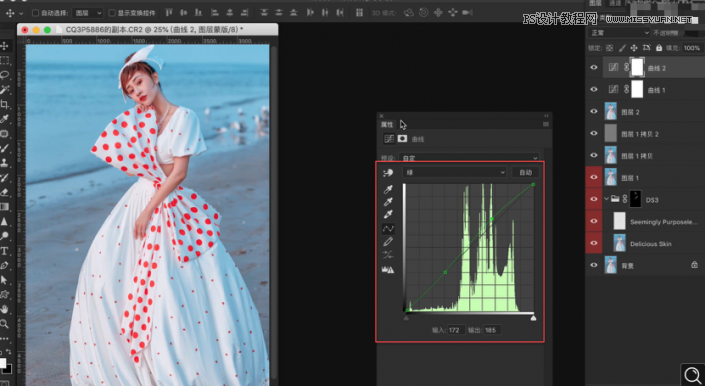
Task: Toggle visibility of the 曲线 2 layer
Action: pos(594,67)
